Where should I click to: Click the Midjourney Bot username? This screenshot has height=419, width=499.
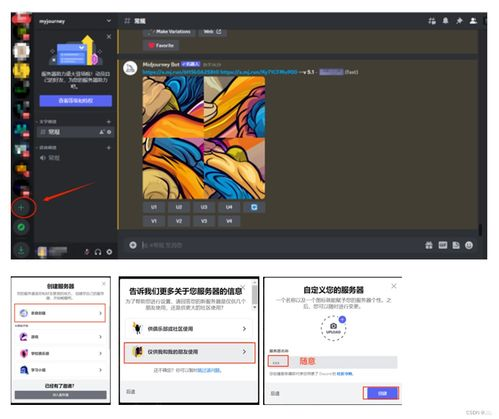(161, 64)
